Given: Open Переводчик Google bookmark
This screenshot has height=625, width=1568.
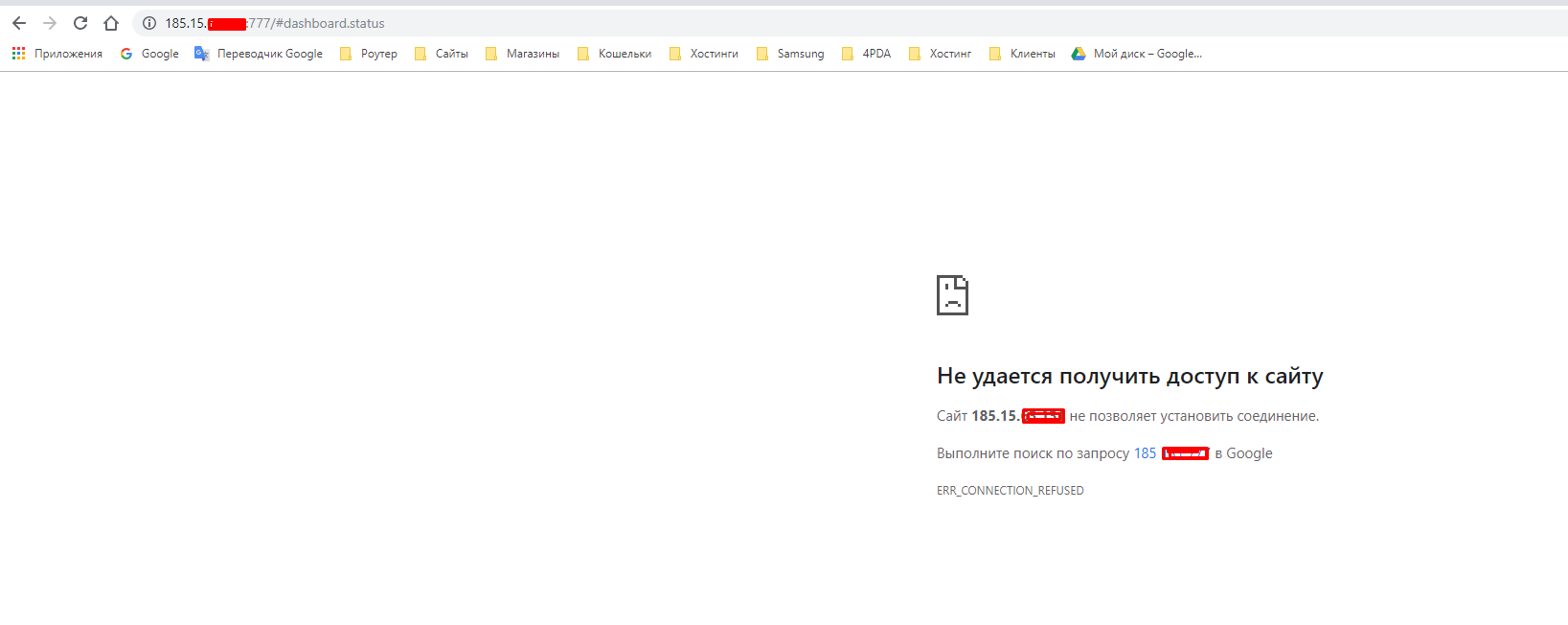Looking at the screenshot, I should [x=259, y=54].
